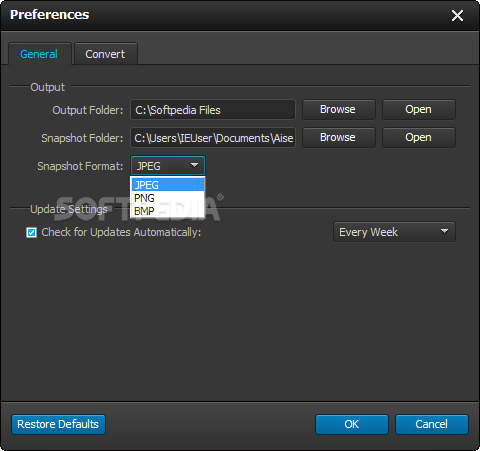The image size is (480, 451).
Task: Click the Snapshot Folder path field
Action: click(213, 138)
